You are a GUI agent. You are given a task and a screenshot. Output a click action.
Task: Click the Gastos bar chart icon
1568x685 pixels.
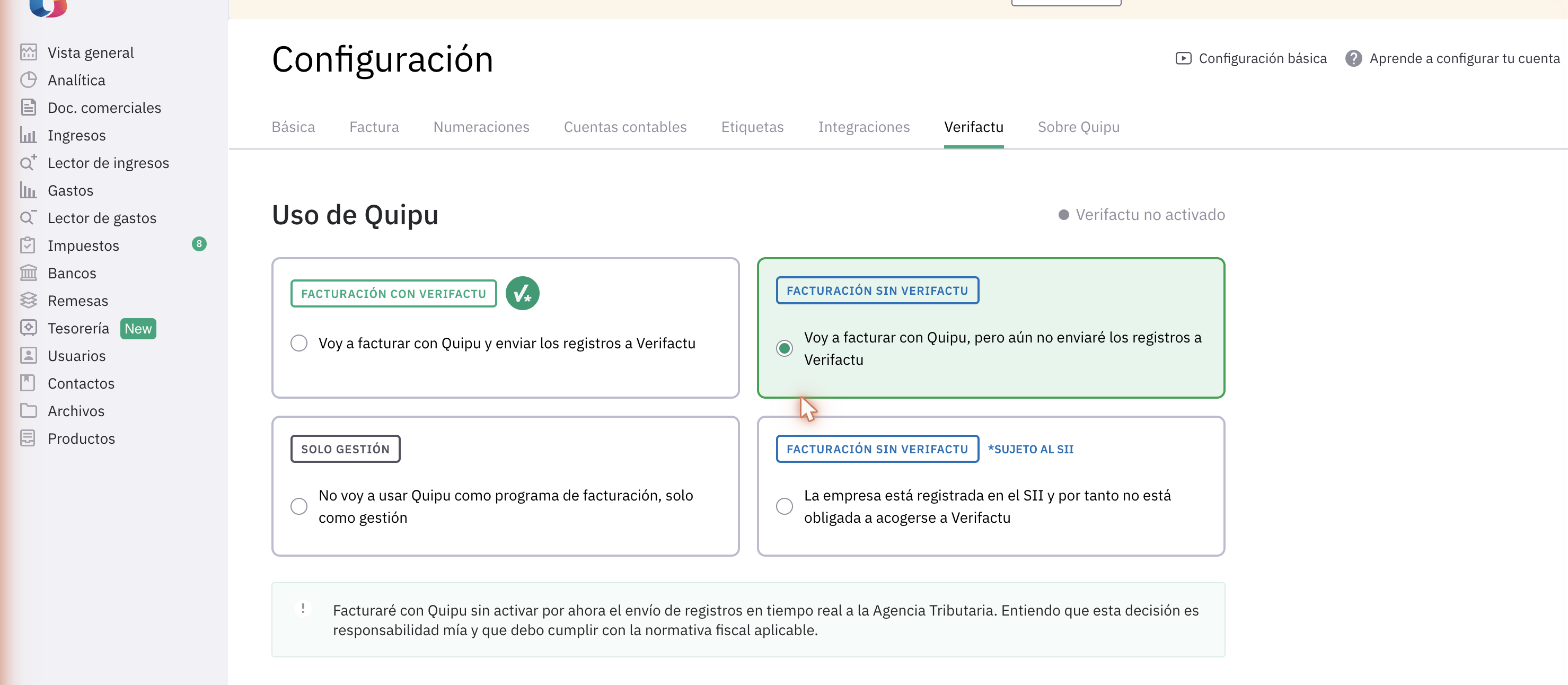(x=28, y=190)
